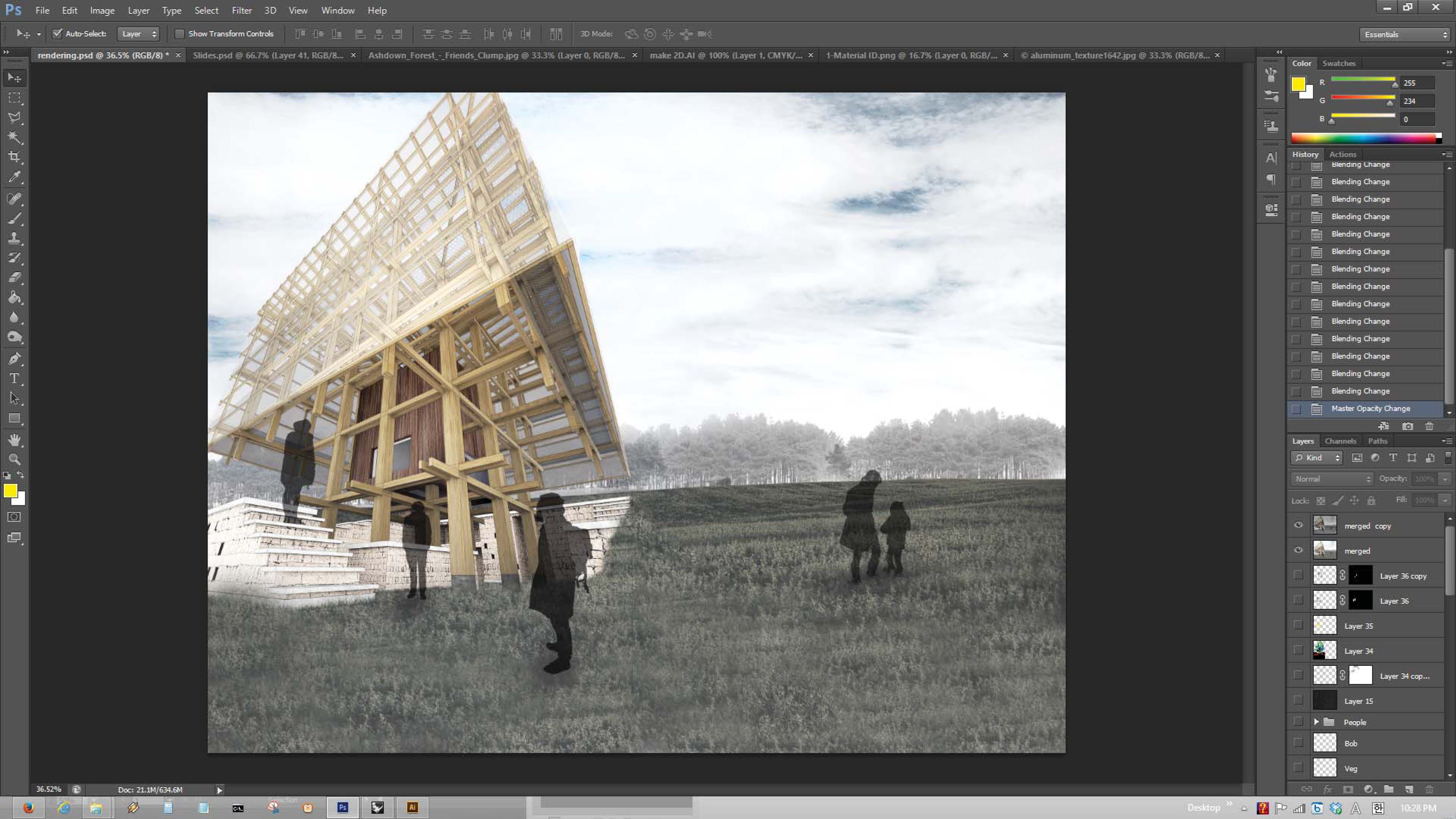Open the Opacity slider dropdown arrow
The height and width of the screenshot is (819, 1456).
click(x=1445, y=479)
